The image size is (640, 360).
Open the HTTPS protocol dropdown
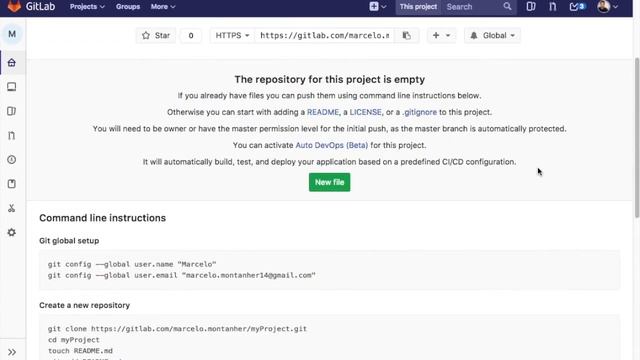(x=232, y=36)
